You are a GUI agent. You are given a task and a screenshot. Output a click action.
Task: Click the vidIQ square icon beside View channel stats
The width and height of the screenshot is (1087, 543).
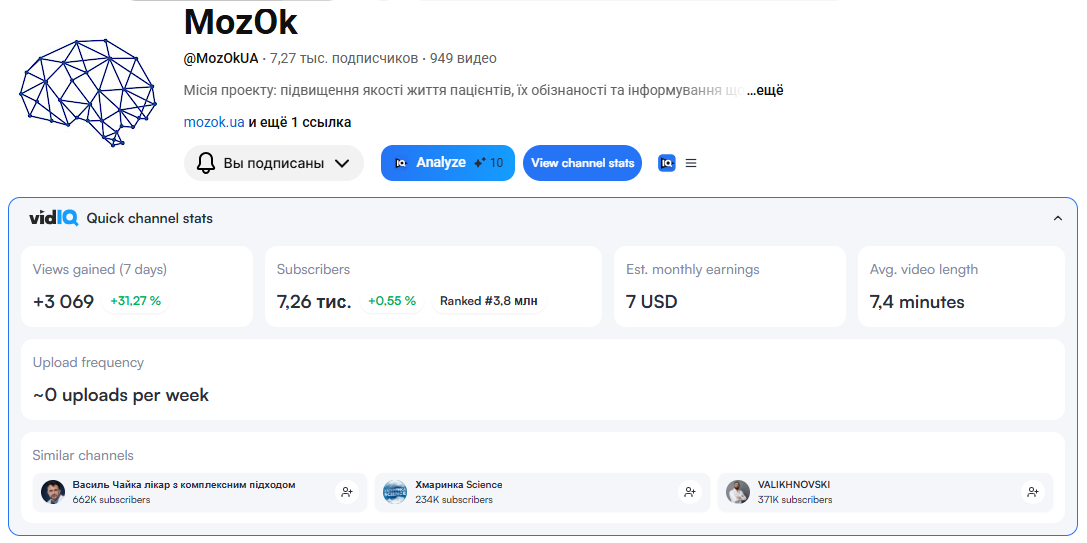pyautogui.click(x=666, y=163)
